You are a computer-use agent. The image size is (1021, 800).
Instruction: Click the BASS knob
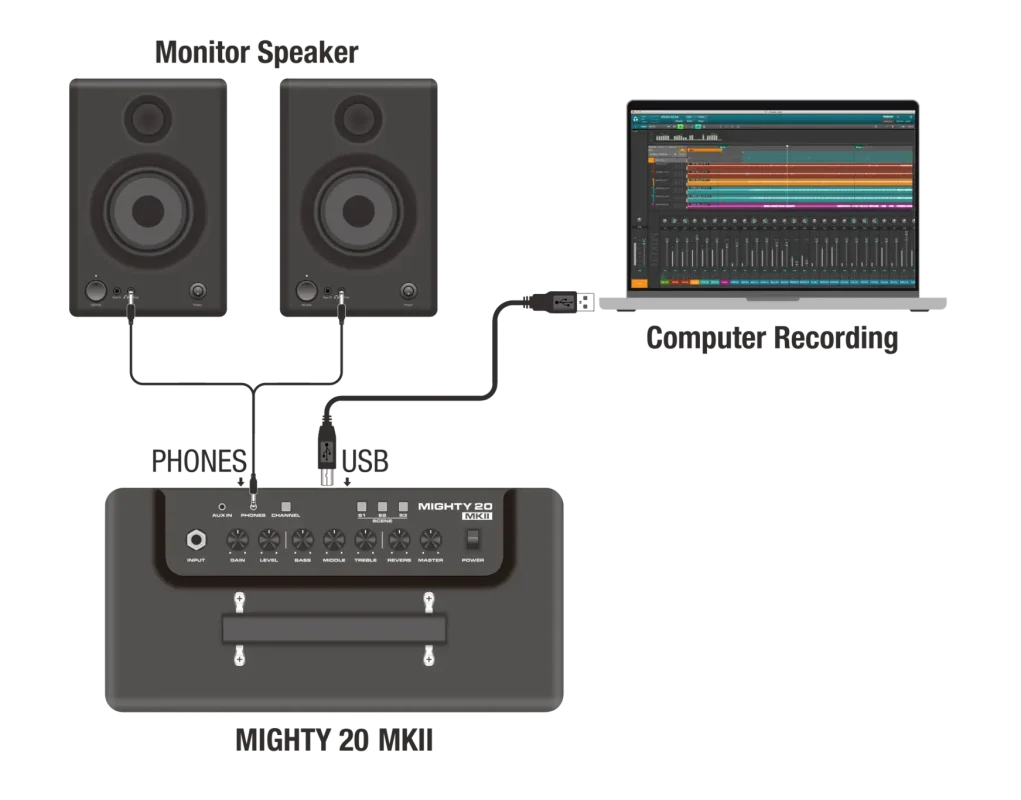302,540
